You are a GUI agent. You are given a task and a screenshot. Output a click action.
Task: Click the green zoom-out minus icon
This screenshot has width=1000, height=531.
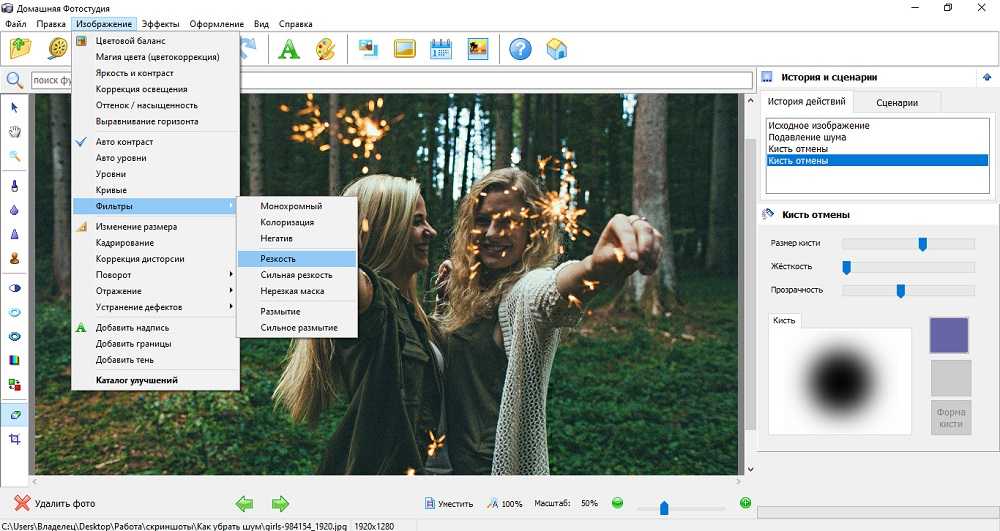[617, 503]
